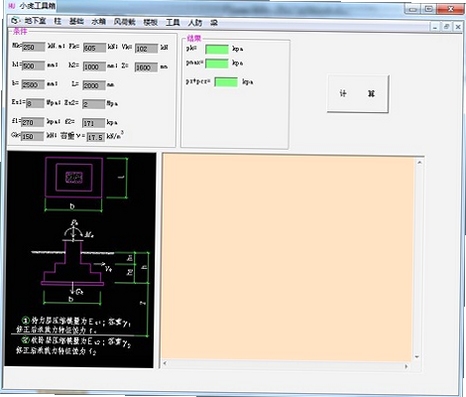This screenshot has height=397, width=466.
Task: Open the 柱 menu
Action: click(x=58, y=21)
